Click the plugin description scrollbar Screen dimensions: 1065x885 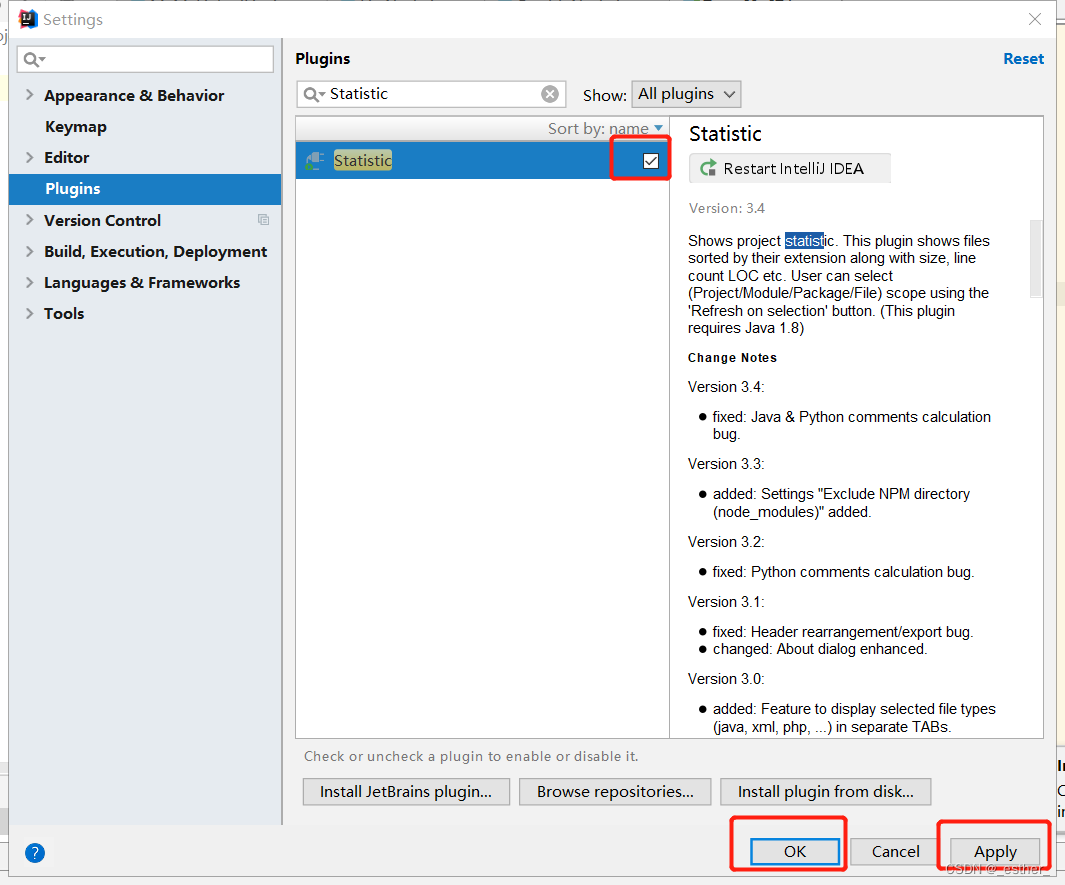pyautogui.click(x=1036, y=259)
